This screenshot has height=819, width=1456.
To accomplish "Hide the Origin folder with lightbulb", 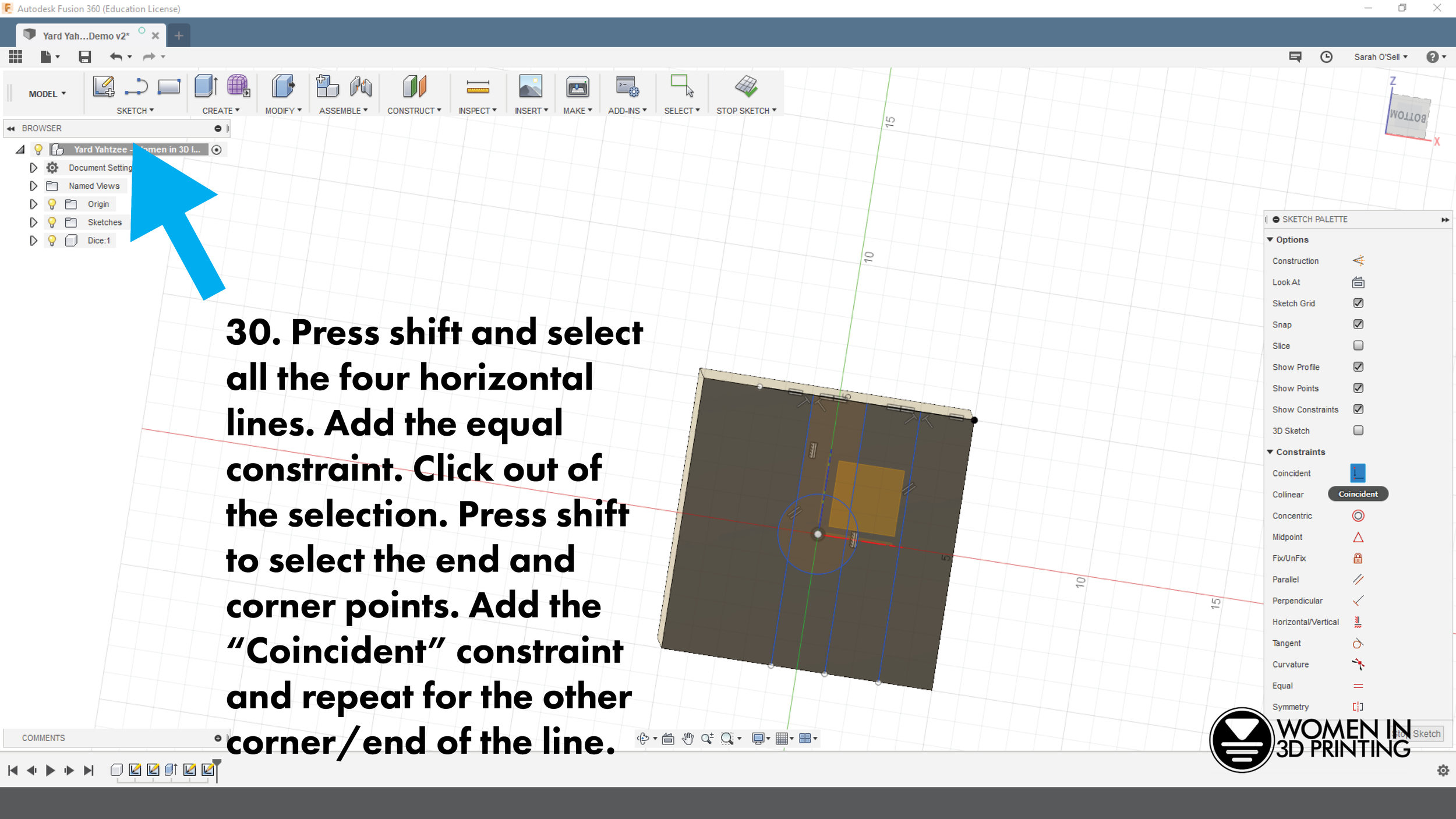I will [52, 204].
